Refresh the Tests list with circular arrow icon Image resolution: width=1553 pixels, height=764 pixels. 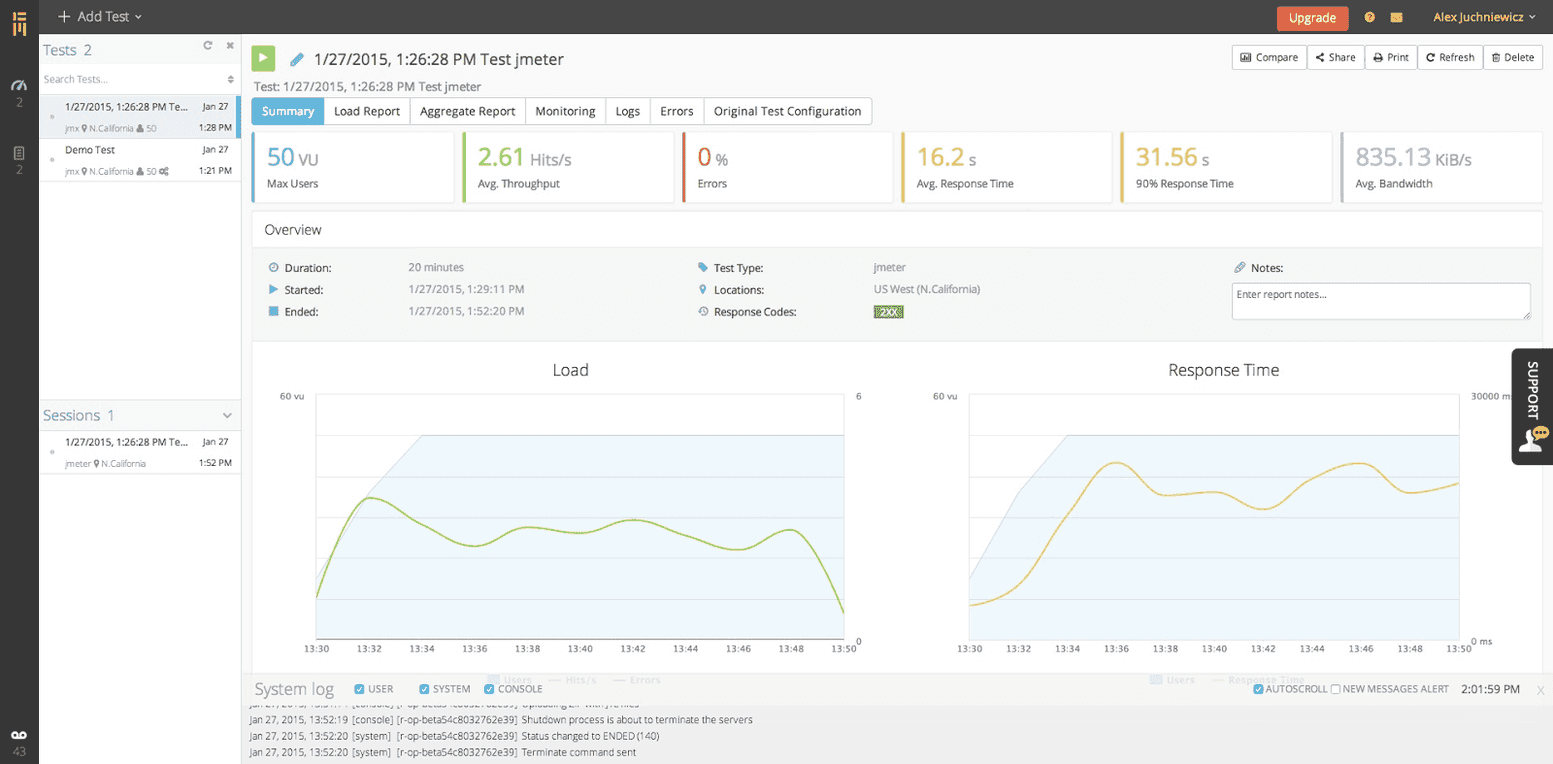coord(208,46)
